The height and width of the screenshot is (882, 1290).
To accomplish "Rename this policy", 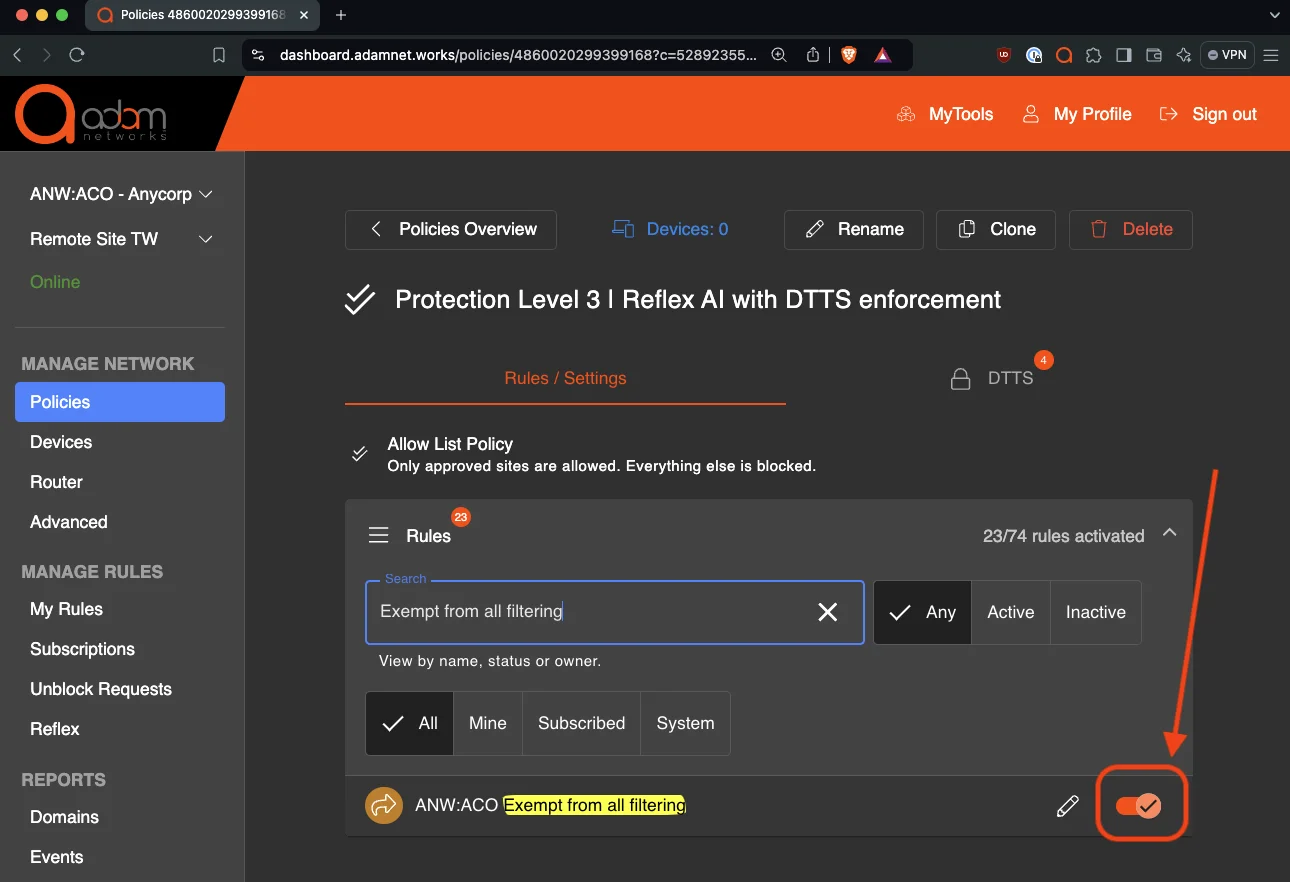I will (x=855, y=229).
